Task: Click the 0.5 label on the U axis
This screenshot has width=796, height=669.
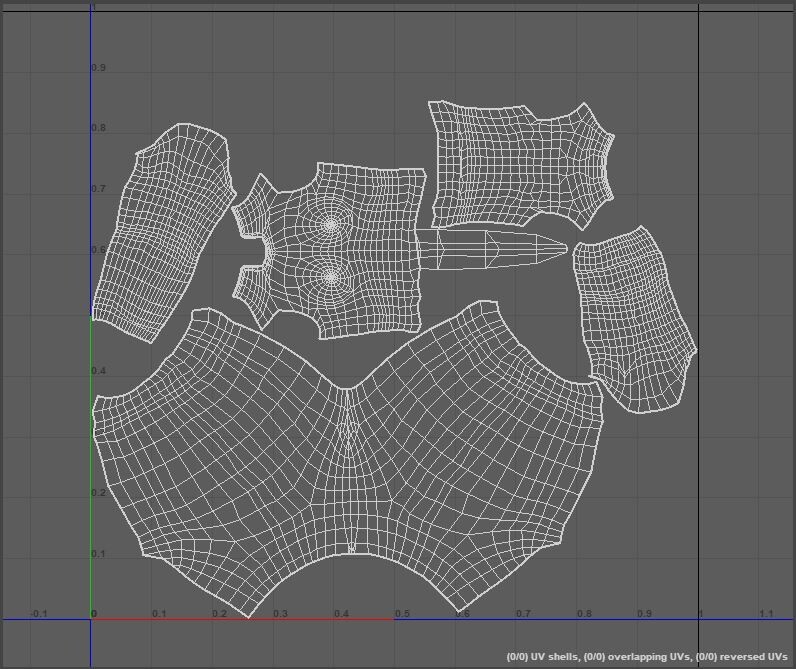Action: point(401,613)
